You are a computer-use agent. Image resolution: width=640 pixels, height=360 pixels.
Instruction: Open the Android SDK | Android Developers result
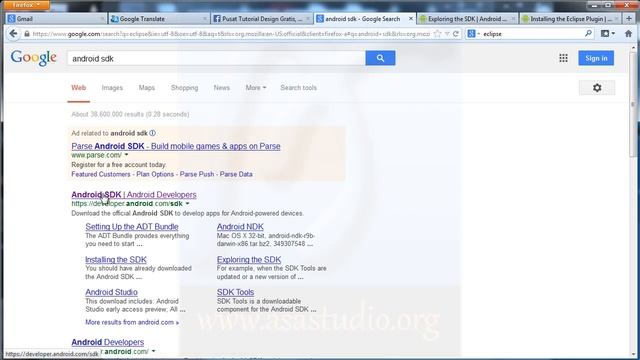point(134,195)
